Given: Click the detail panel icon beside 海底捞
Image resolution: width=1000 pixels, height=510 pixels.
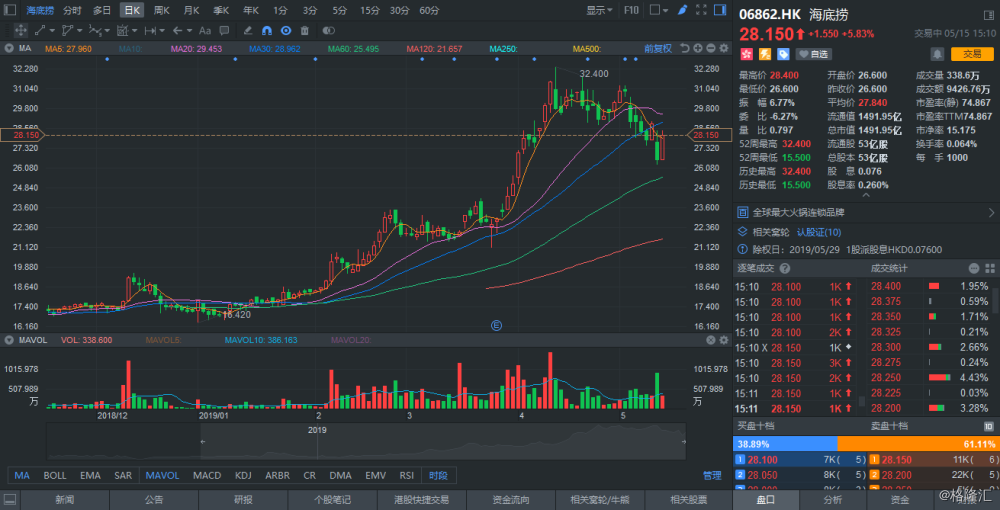Looking at the screenshot, I should point(989,13).
